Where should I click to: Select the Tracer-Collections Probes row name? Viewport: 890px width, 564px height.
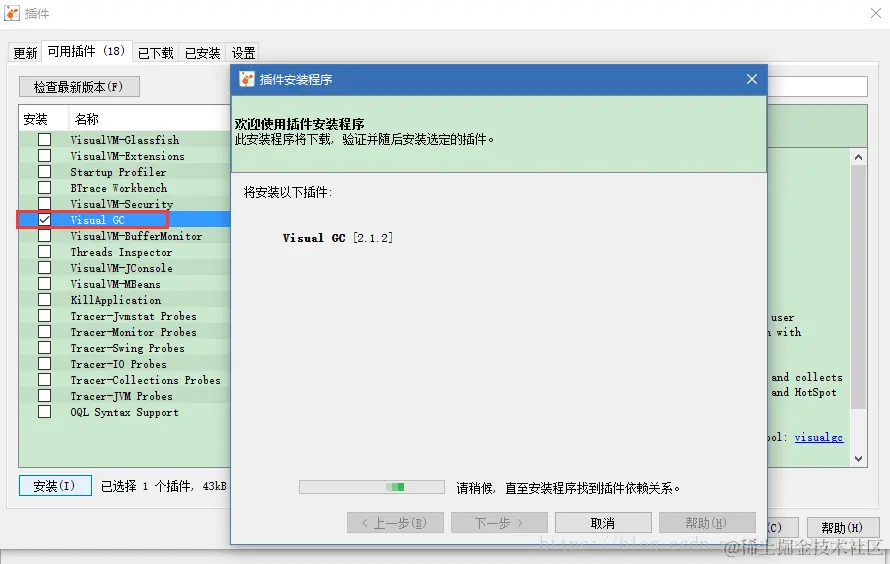click(x=145, y=380)
